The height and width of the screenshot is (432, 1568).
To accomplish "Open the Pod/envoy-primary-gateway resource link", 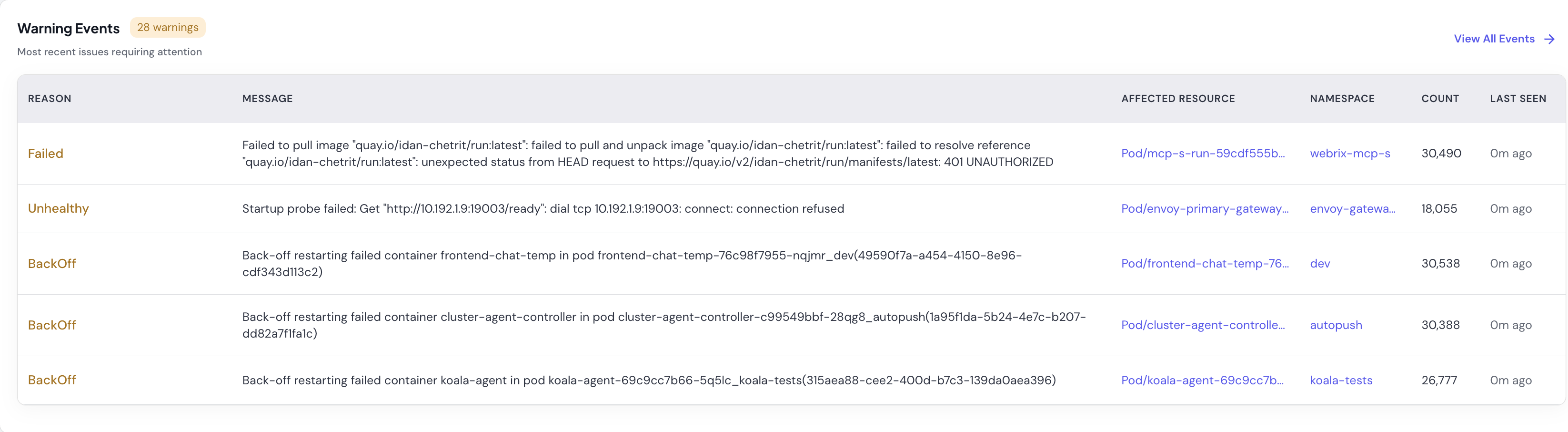I will (1205, 208).
